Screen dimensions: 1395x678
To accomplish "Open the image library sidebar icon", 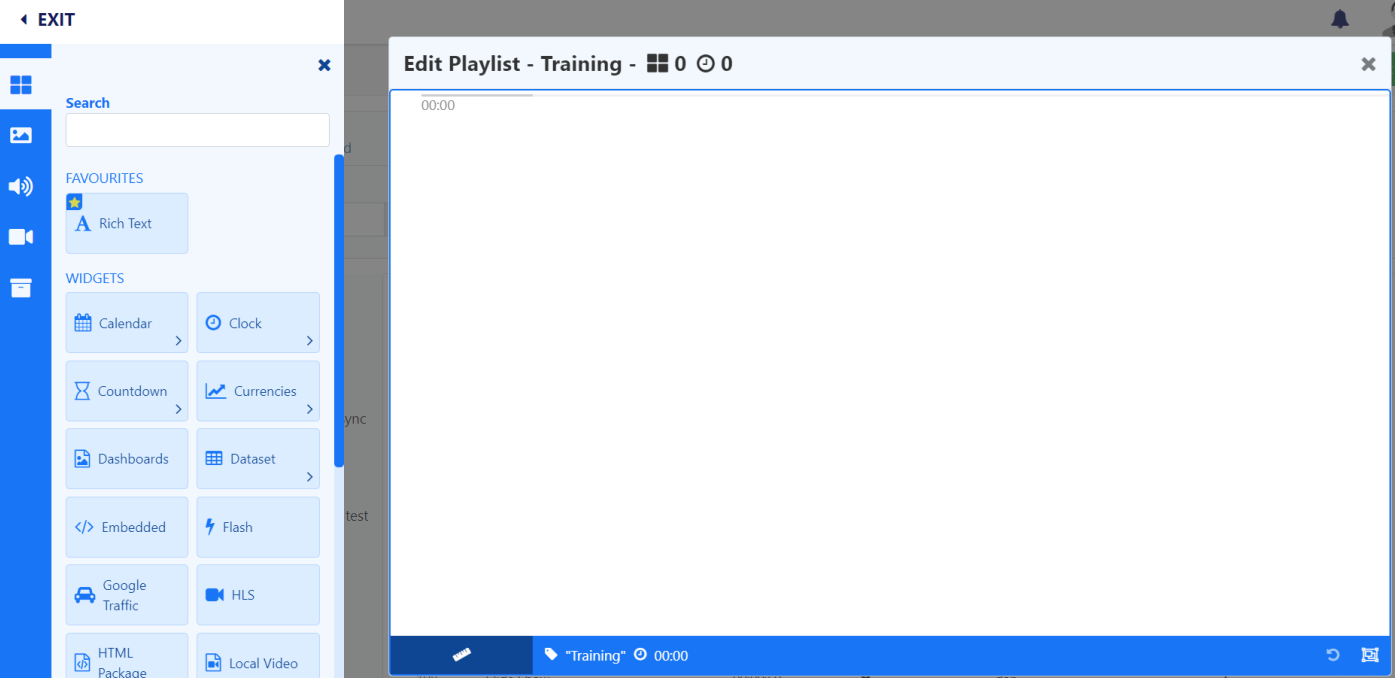I will coord(21,135).
